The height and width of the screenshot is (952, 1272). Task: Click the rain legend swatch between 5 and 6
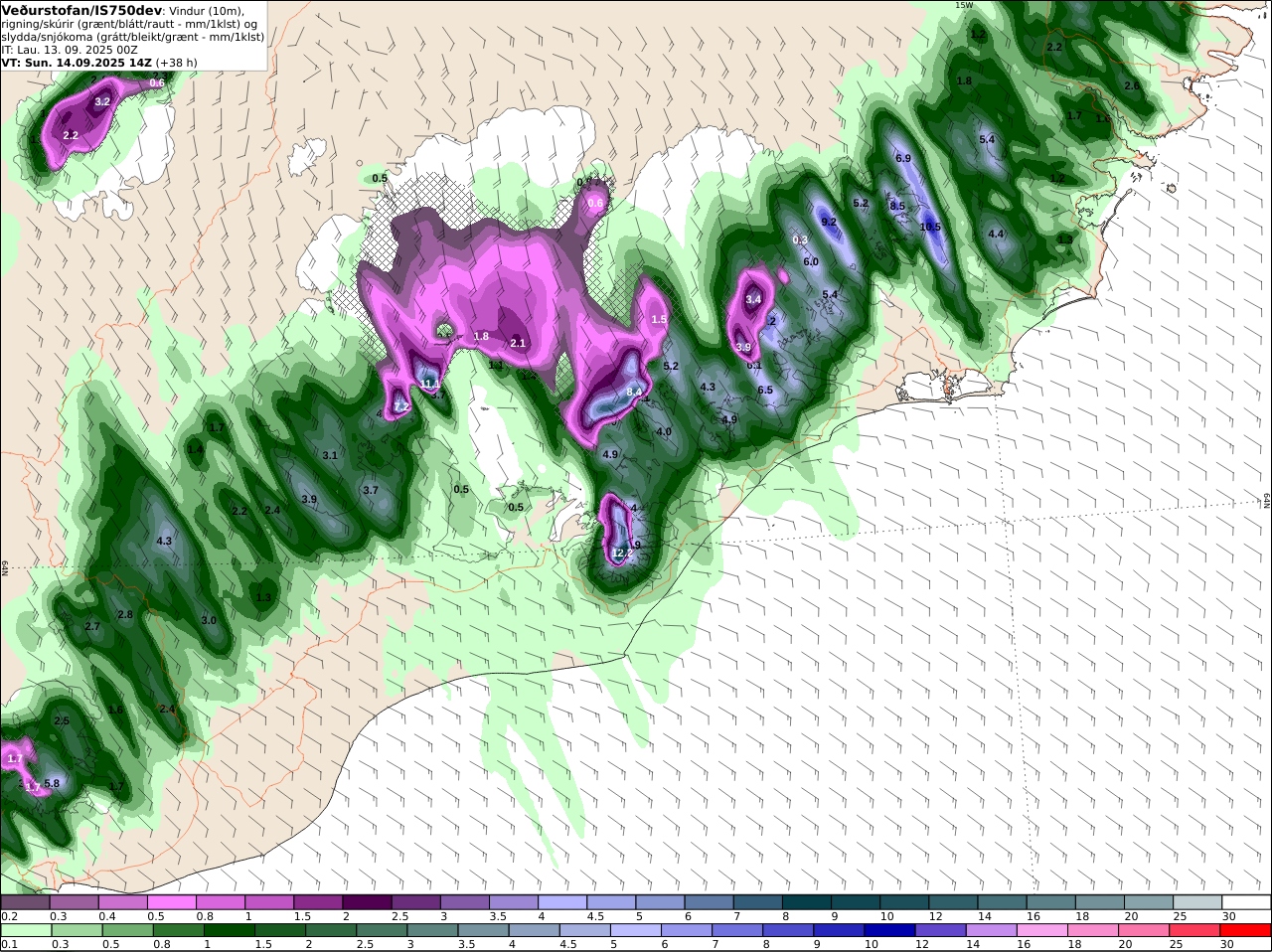pyautogui.click(x=636, y=930)
